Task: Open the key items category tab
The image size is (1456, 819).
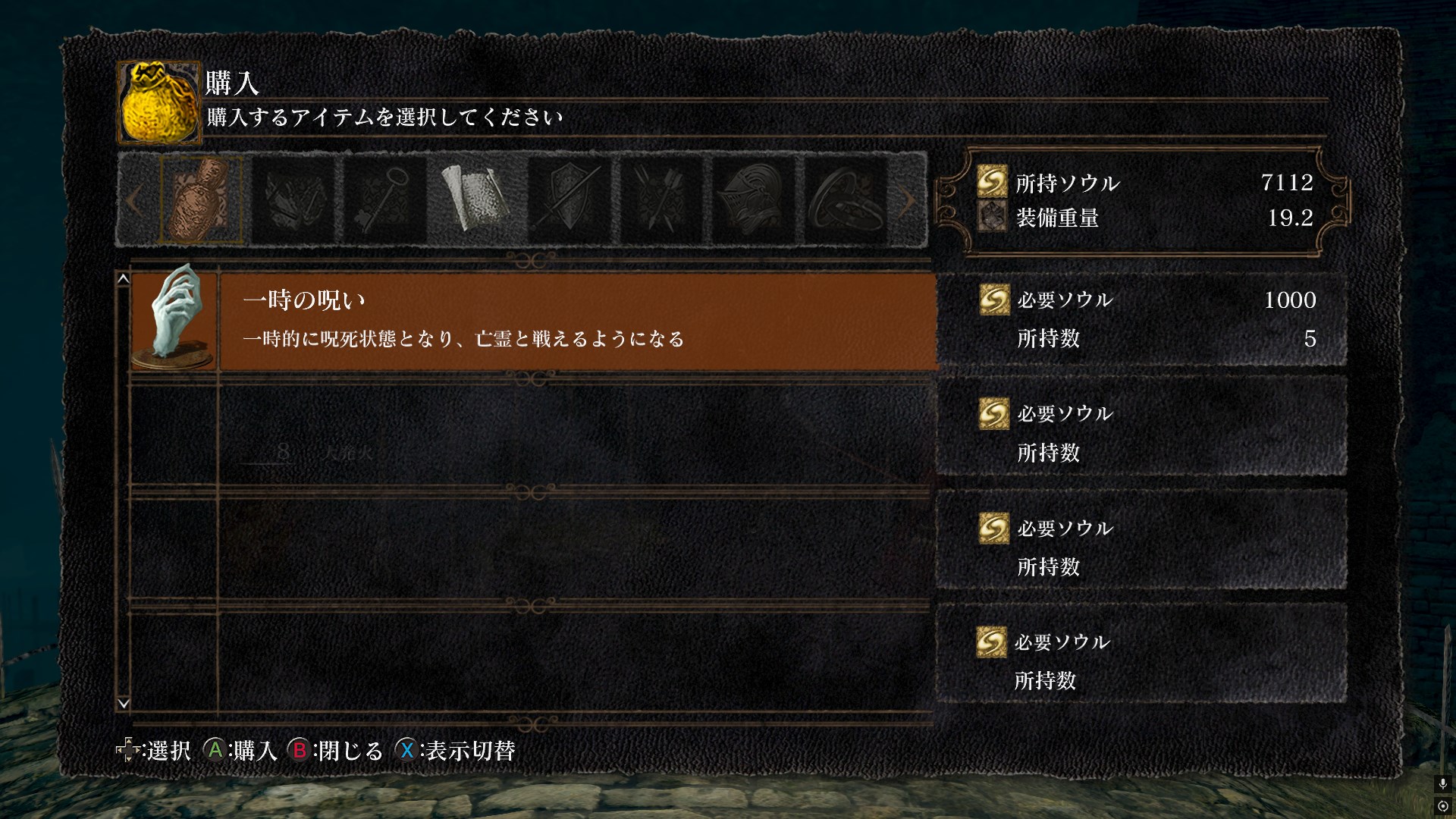Action: pos(385,200)
